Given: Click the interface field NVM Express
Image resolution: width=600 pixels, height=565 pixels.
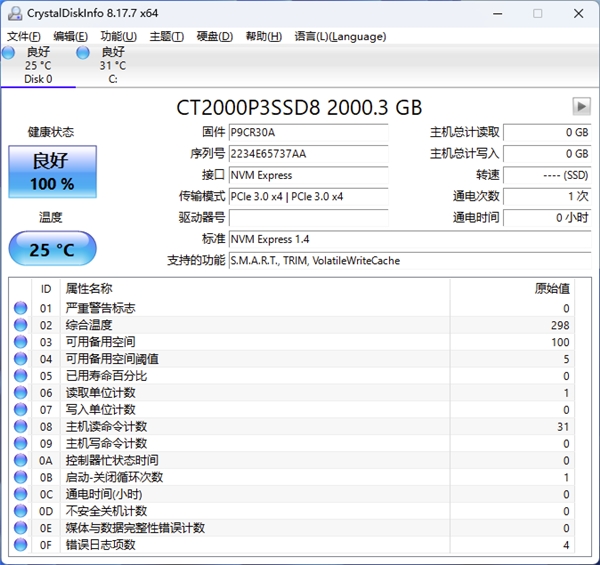Looking at the screenshot, I should tap(308, 175).
